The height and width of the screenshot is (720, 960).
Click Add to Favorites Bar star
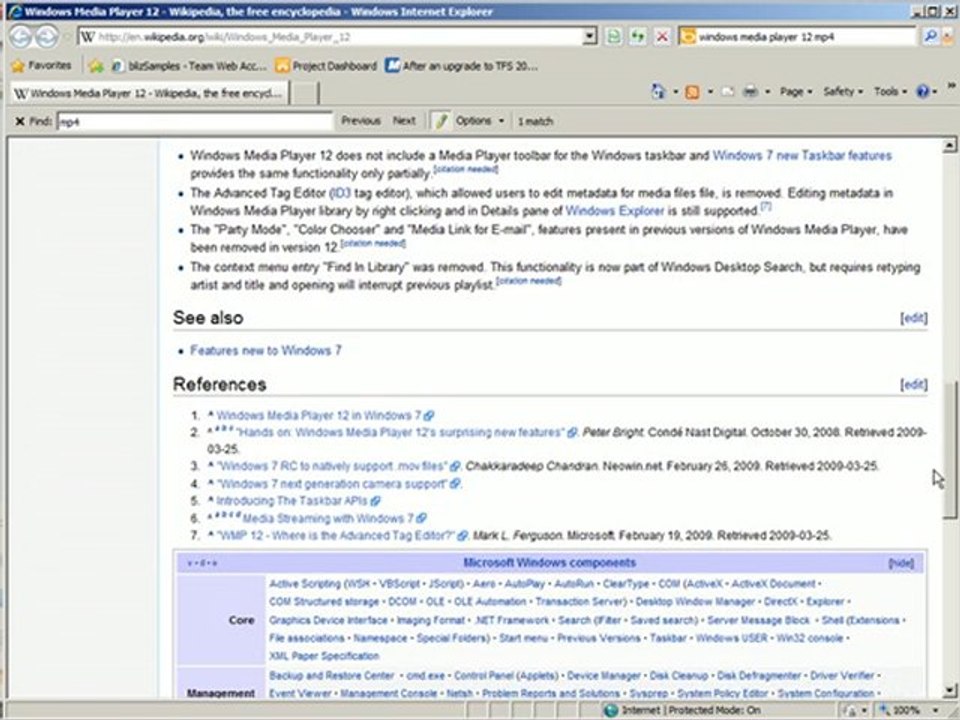pos(96,66)
